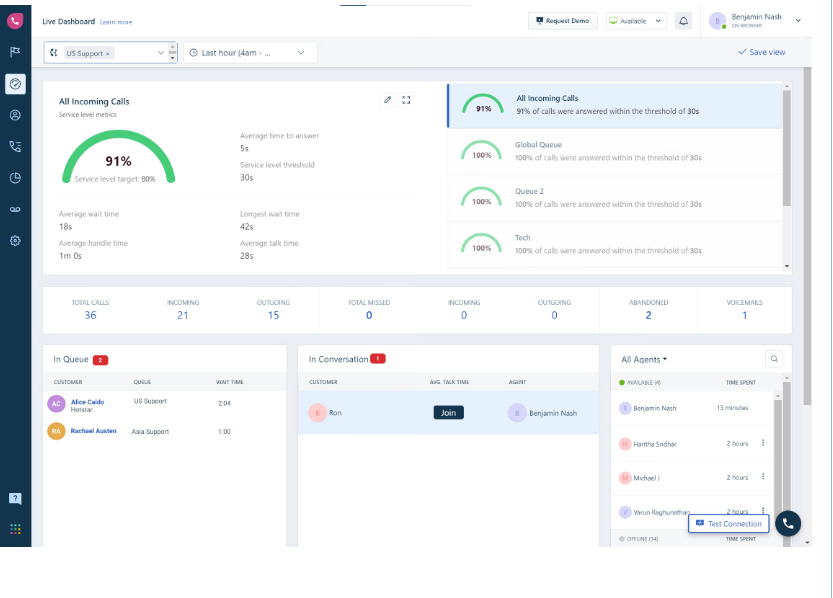Open options menu for Haritha Sridhar

tap(763, 443)
